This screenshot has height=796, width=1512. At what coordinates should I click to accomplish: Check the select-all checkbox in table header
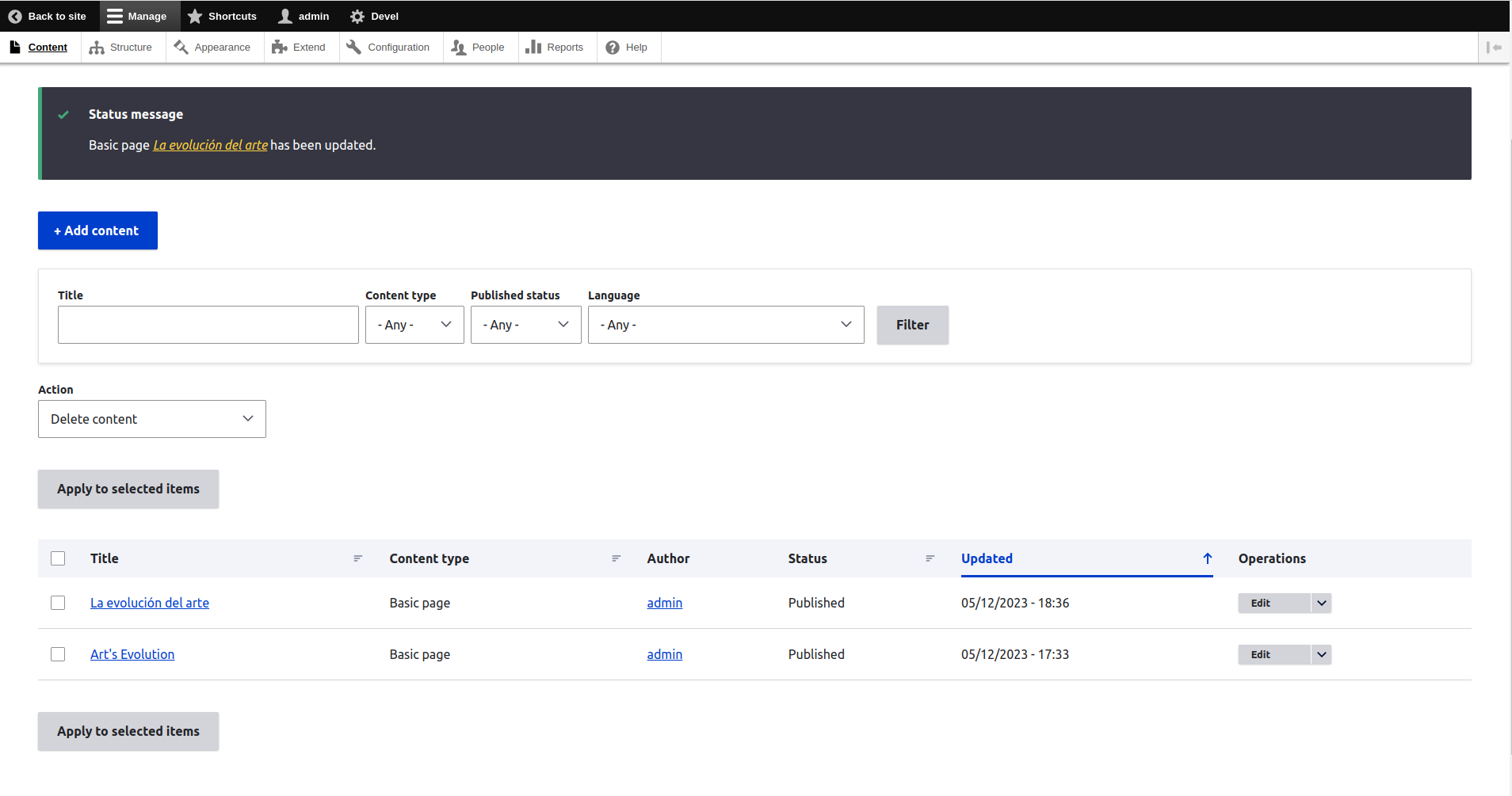[58, 558]
